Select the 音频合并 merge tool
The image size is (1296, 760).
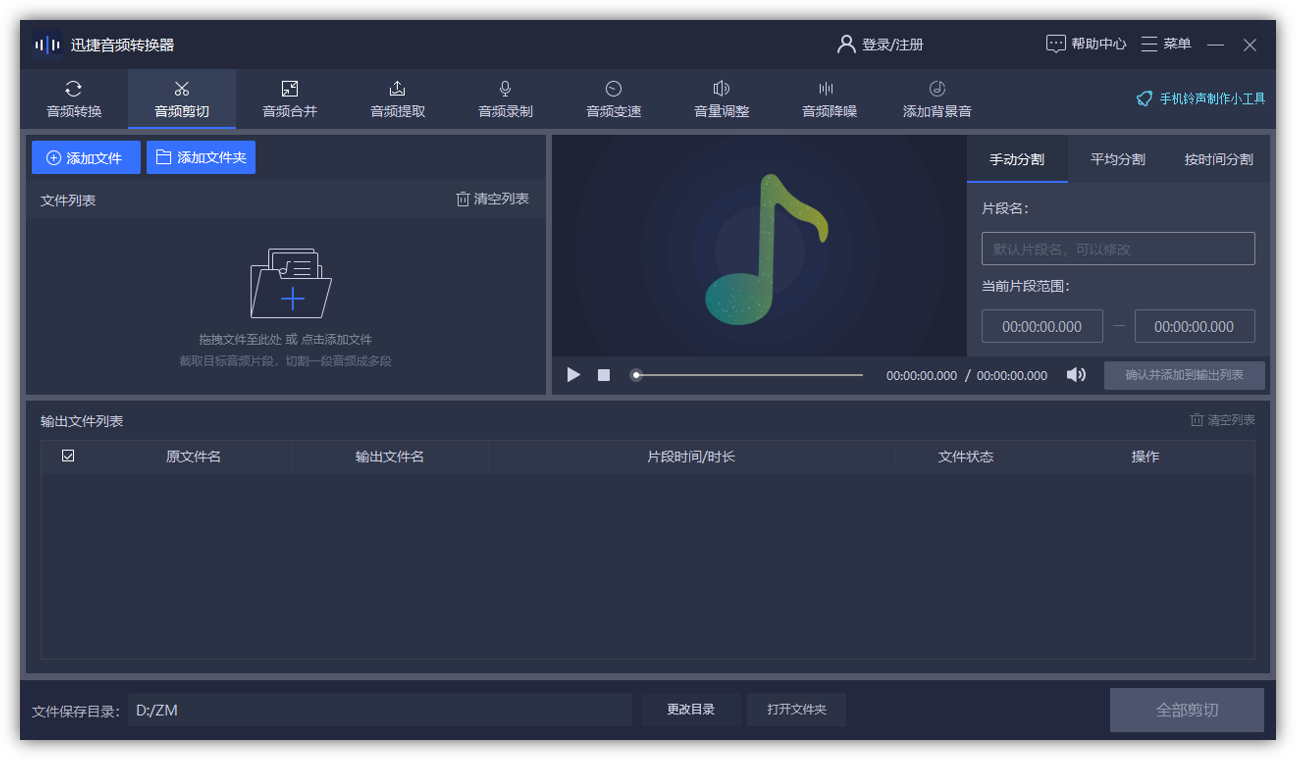coord(290,99)
